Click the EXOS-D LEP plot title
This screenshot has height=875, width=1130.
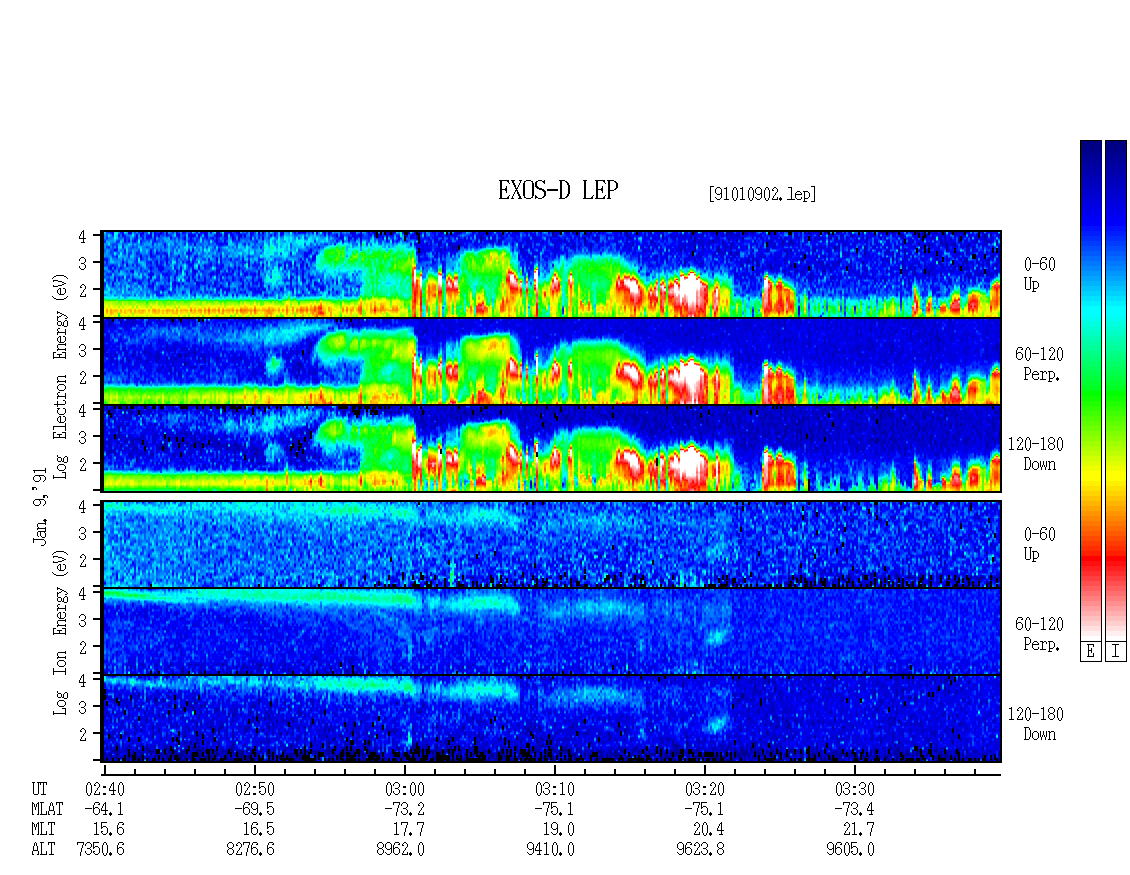point(558,190)
